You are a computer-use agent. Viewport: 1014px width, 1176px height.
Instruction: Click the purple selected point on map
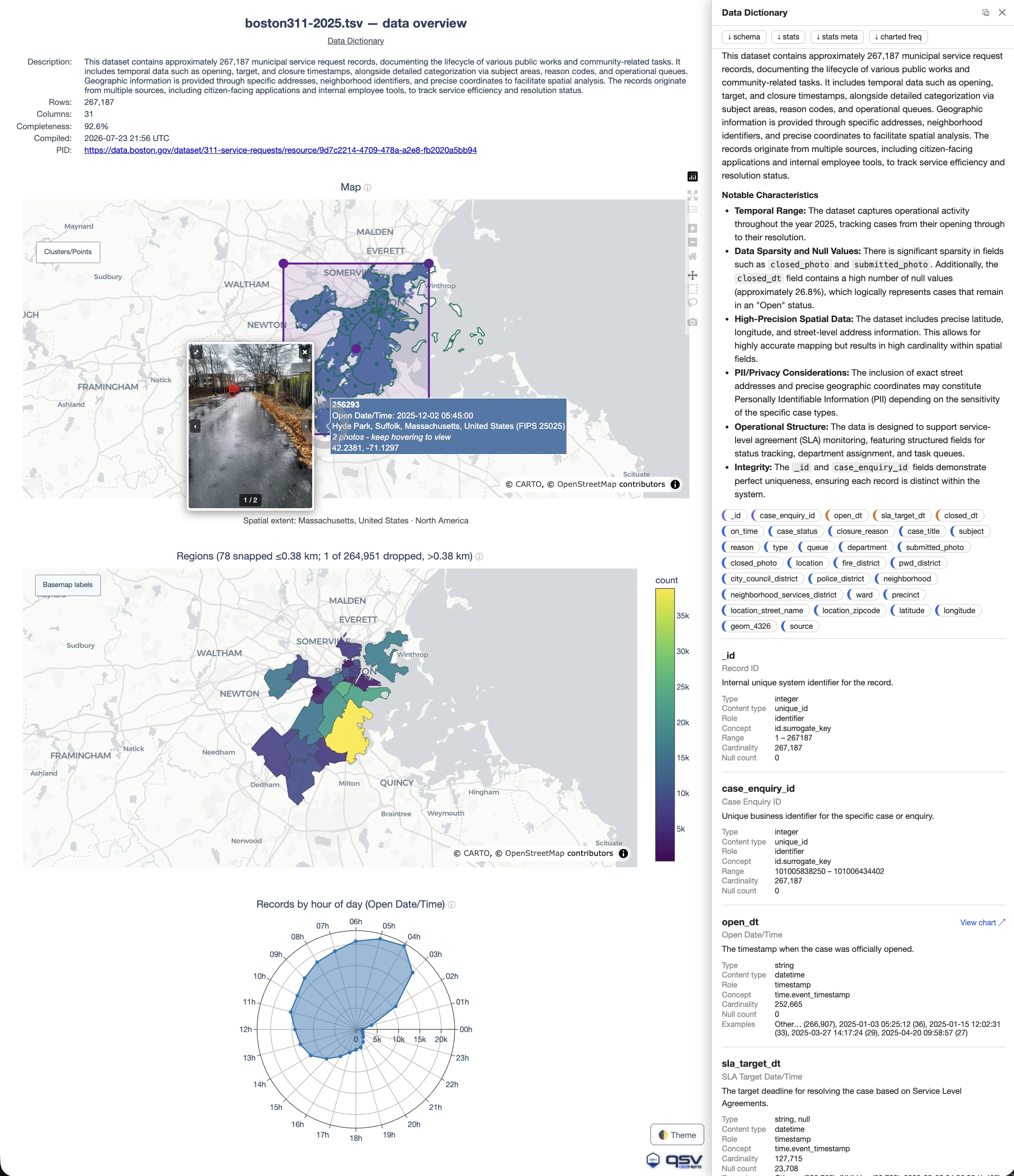click(x=356, y=349)
